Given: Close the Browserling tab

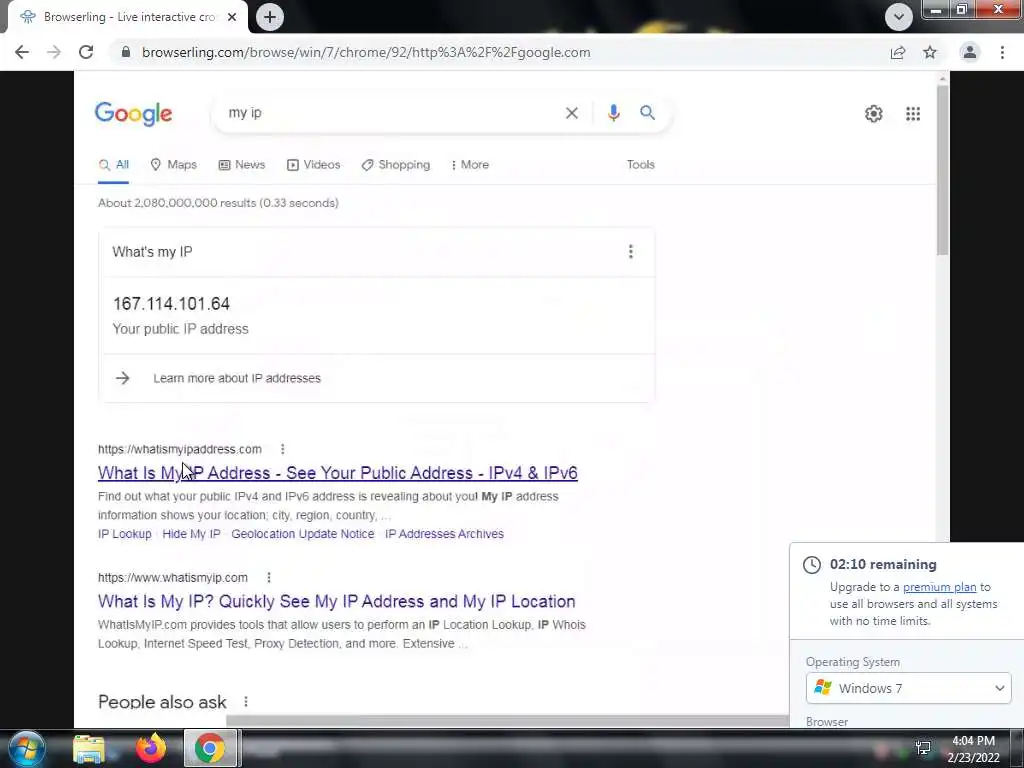Looking at the screenshot, I should pos(232,17).
